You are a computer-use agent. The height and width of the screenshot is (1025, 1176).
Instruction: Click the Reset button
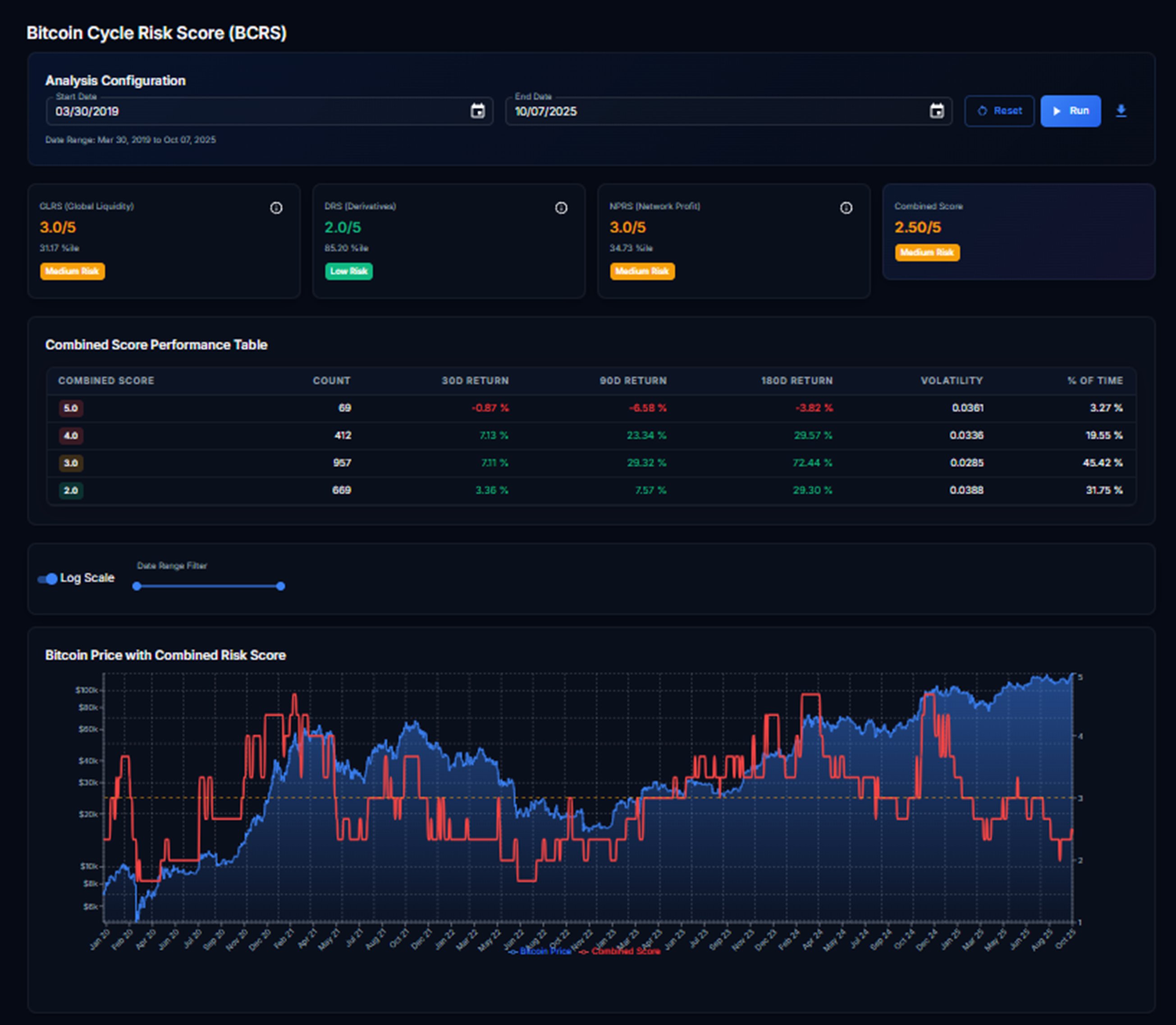[x=999, y=111]
